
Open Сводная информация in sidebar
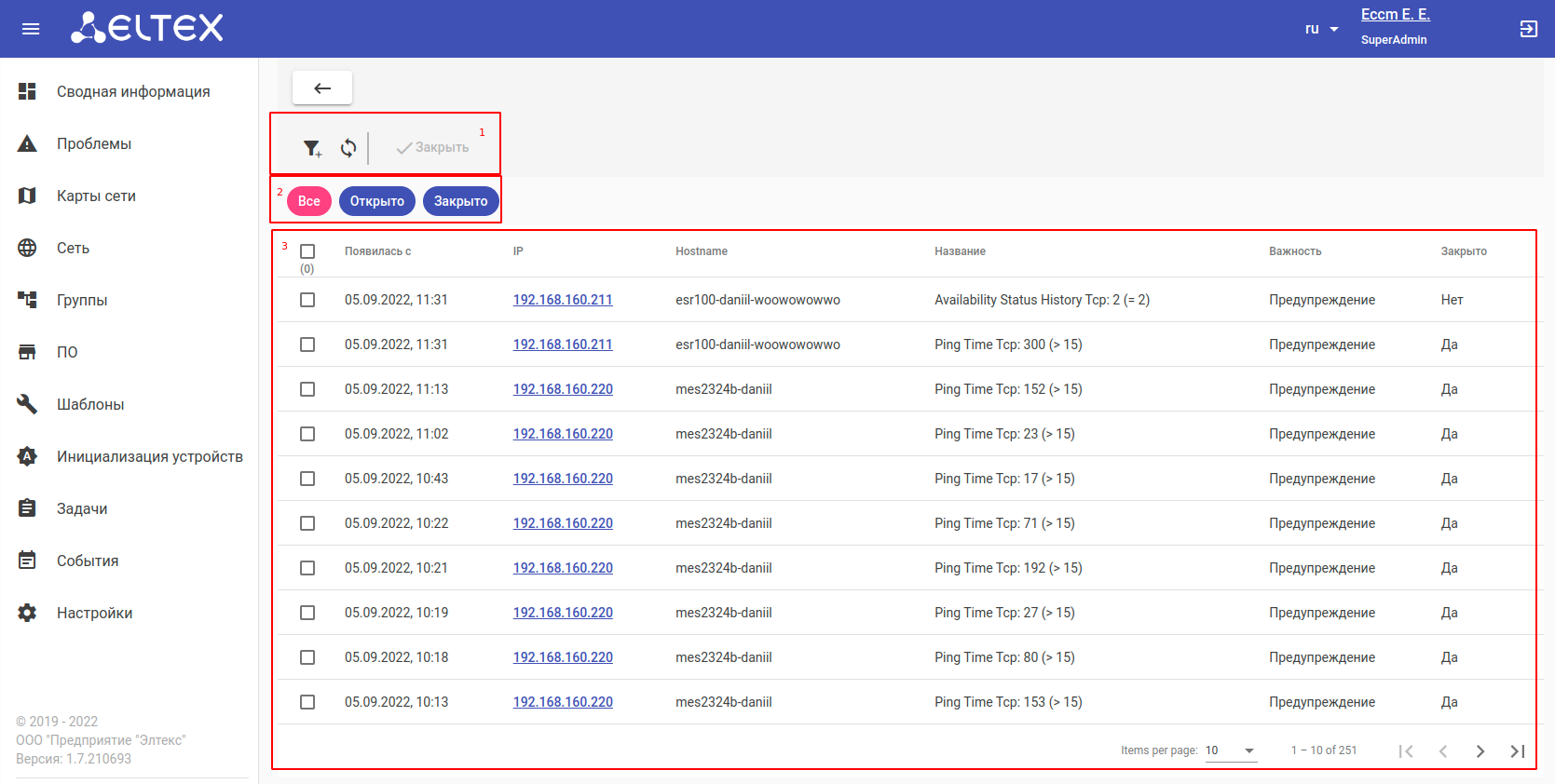click(x=133, y=91)
